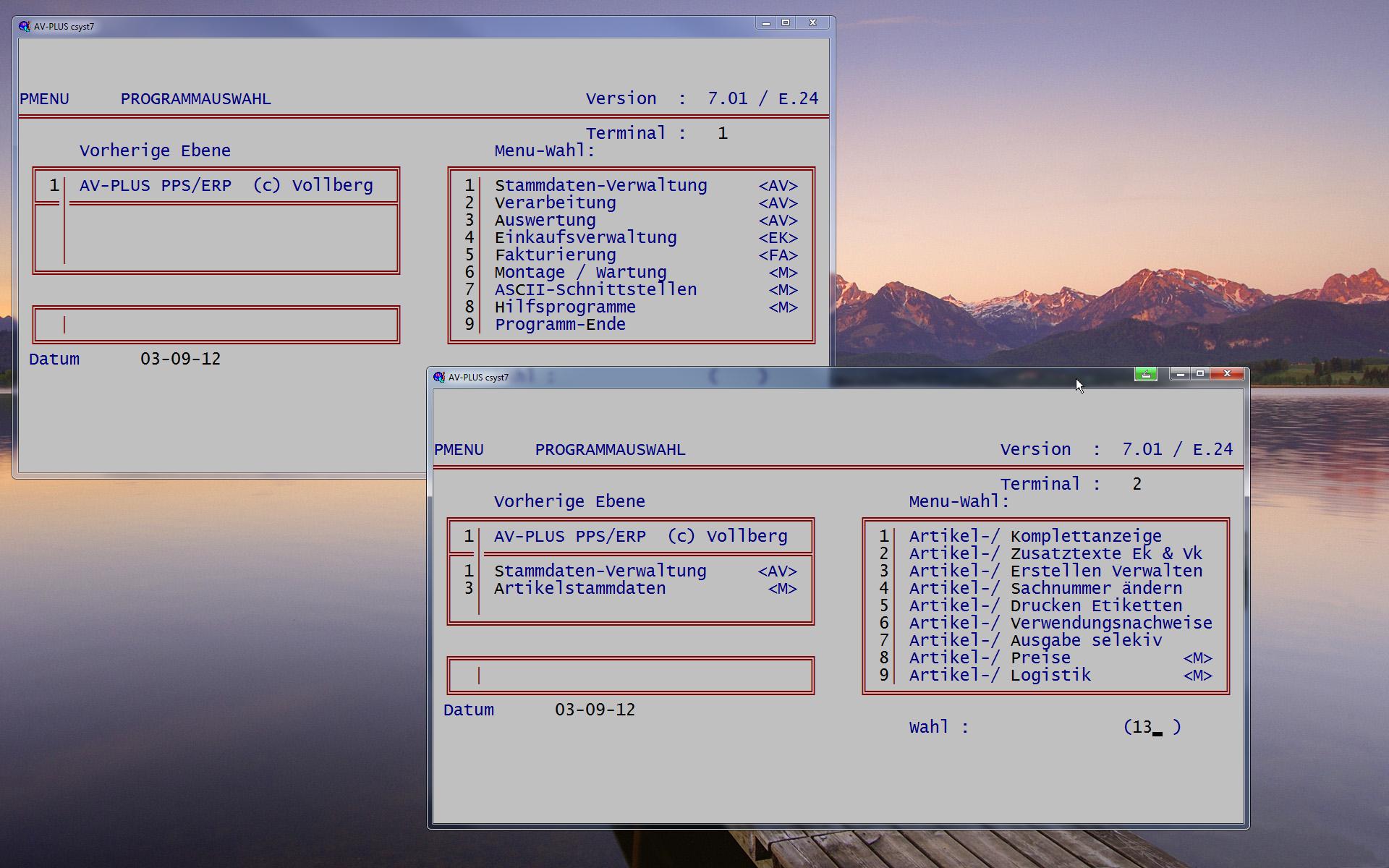
Task: Click the 'AV-PLUS csyst7' title of Terminal 2
Action: (x=479, y=378)
